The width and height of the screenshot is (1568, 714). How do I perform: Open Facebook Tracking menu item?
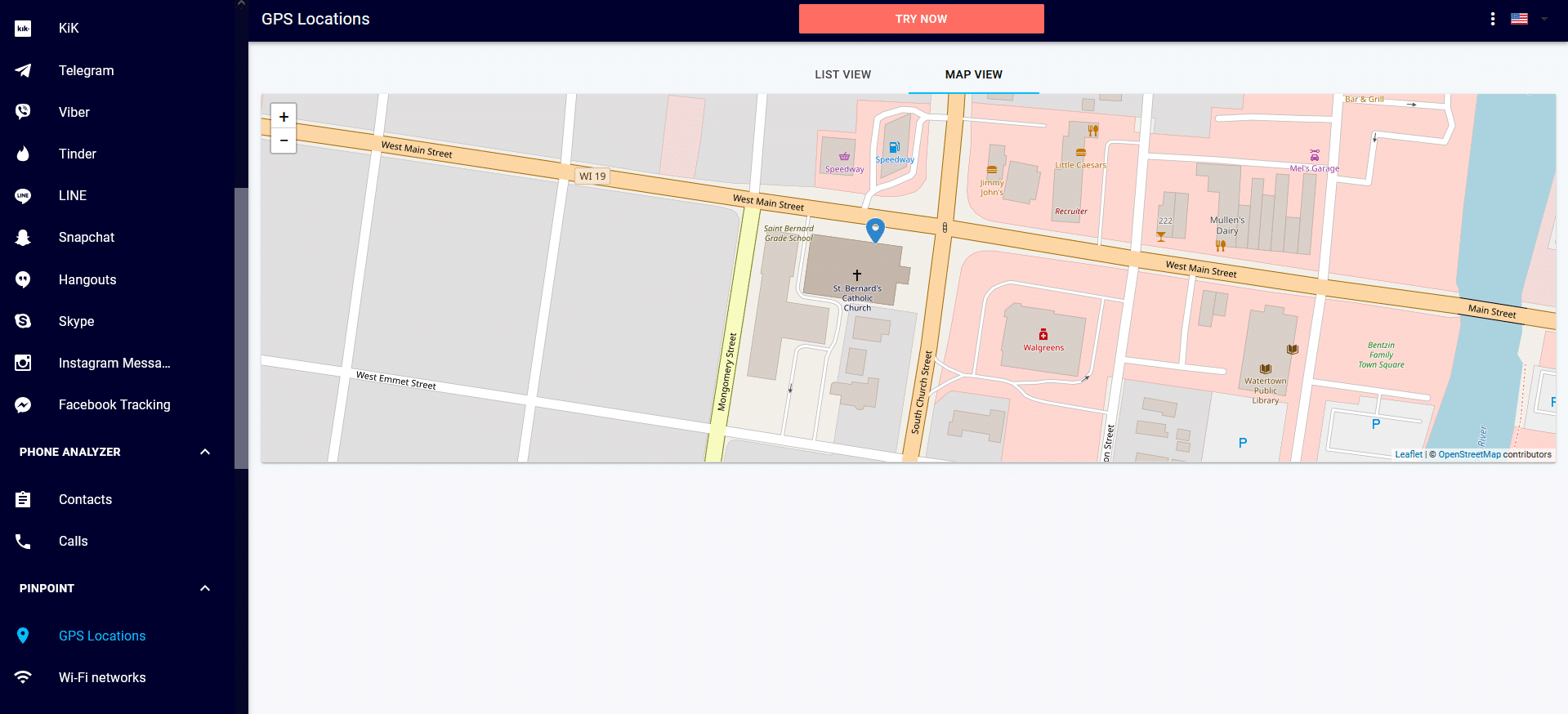(x=118, y=404)
